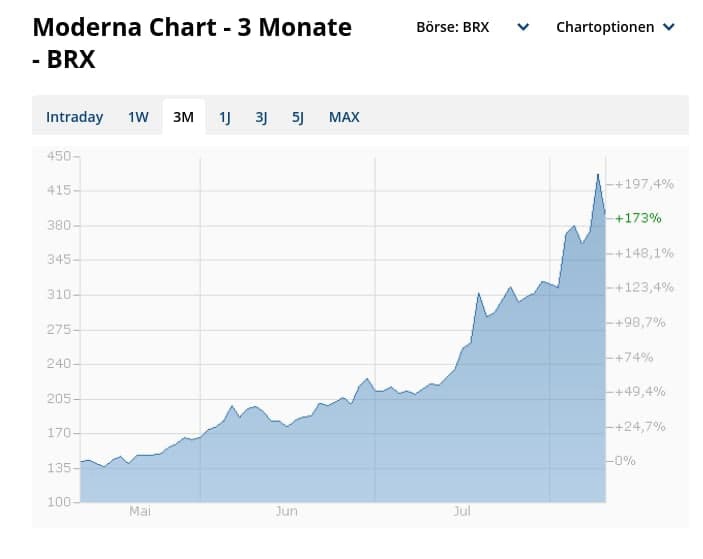Image resolution: width=703 pixels, height=559 pixels.
Task: Switch to the Intraday tab
Action: click(74, 117)
